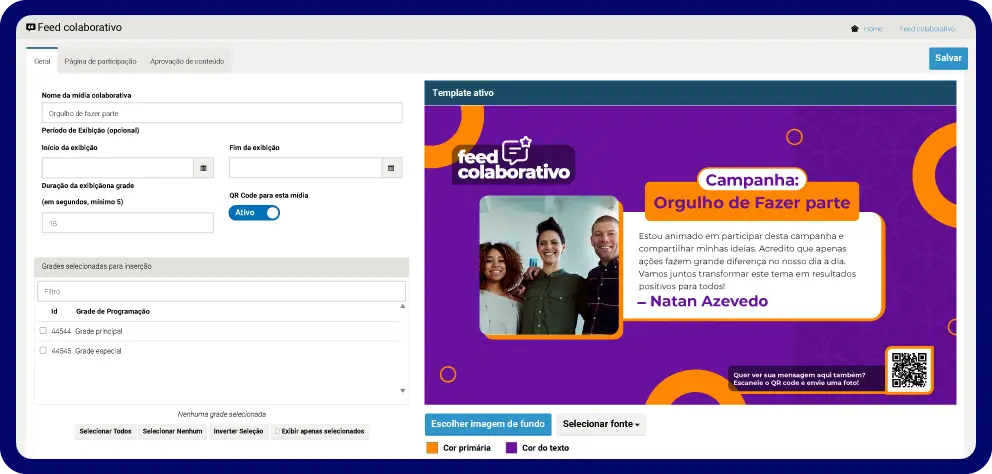Click the Feed colaborativo title icon
This screenshot has height=474, width=992.
(30, 27)
